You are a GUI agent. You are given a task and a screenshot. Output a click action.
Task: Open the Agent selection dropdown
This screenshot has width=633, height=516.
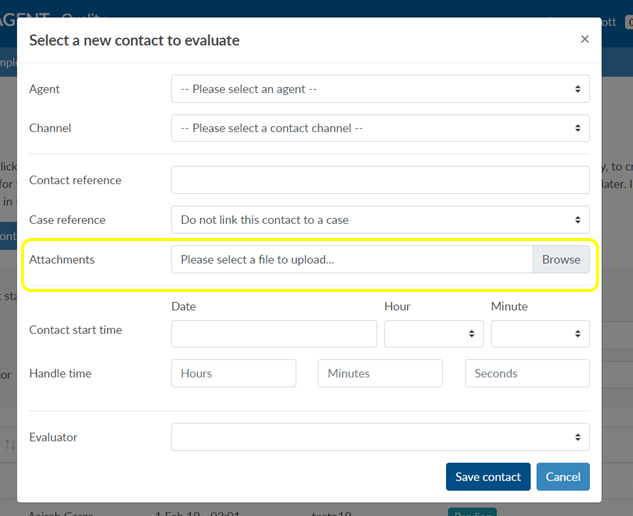pos(380,89)
